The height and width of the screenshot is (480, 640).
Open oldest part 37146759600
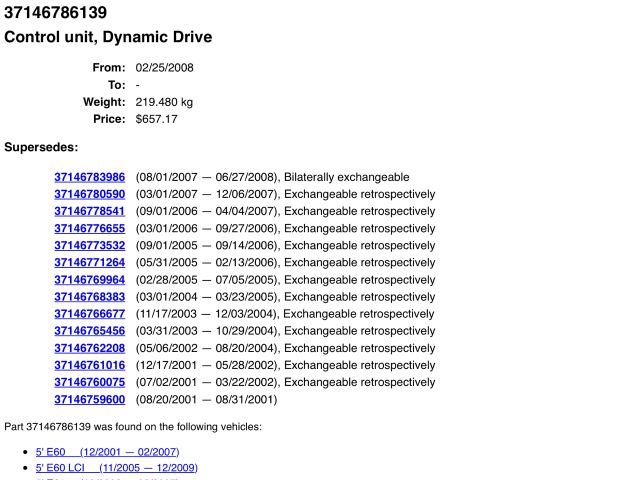point(90,399)
